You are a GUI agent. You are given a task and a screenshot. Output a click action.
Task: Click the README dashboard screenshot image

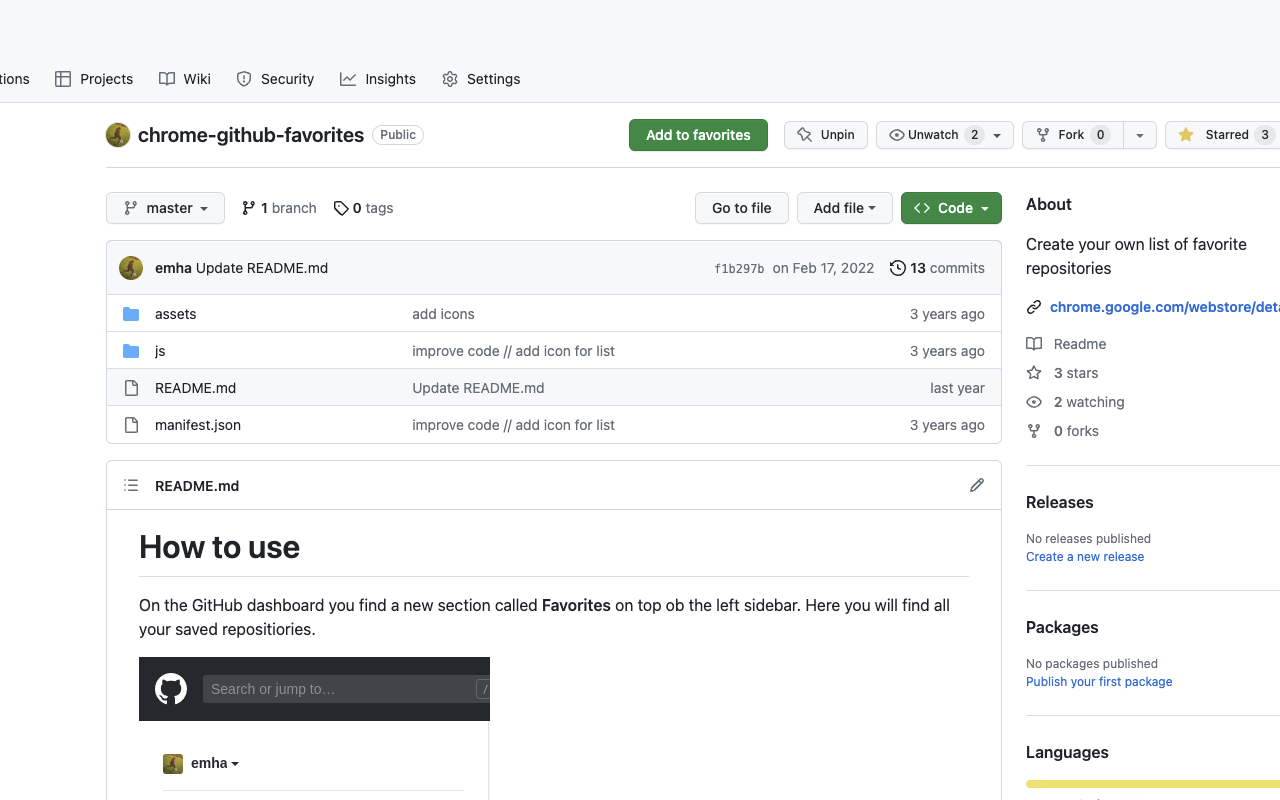click(314, 728)
